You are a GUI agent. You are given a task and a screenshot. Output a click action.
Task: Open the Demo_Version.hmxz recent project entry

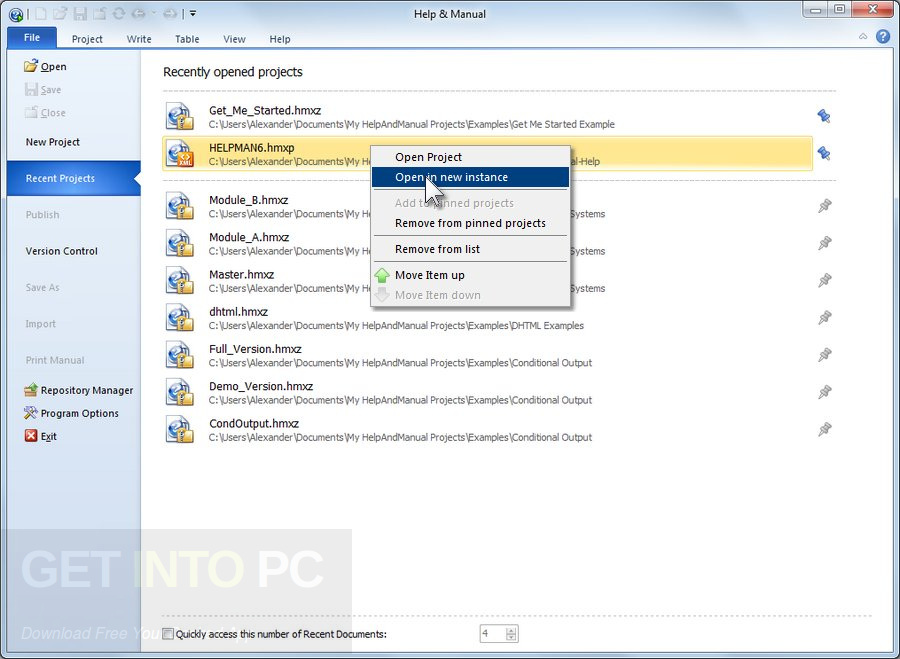[488, 392]
